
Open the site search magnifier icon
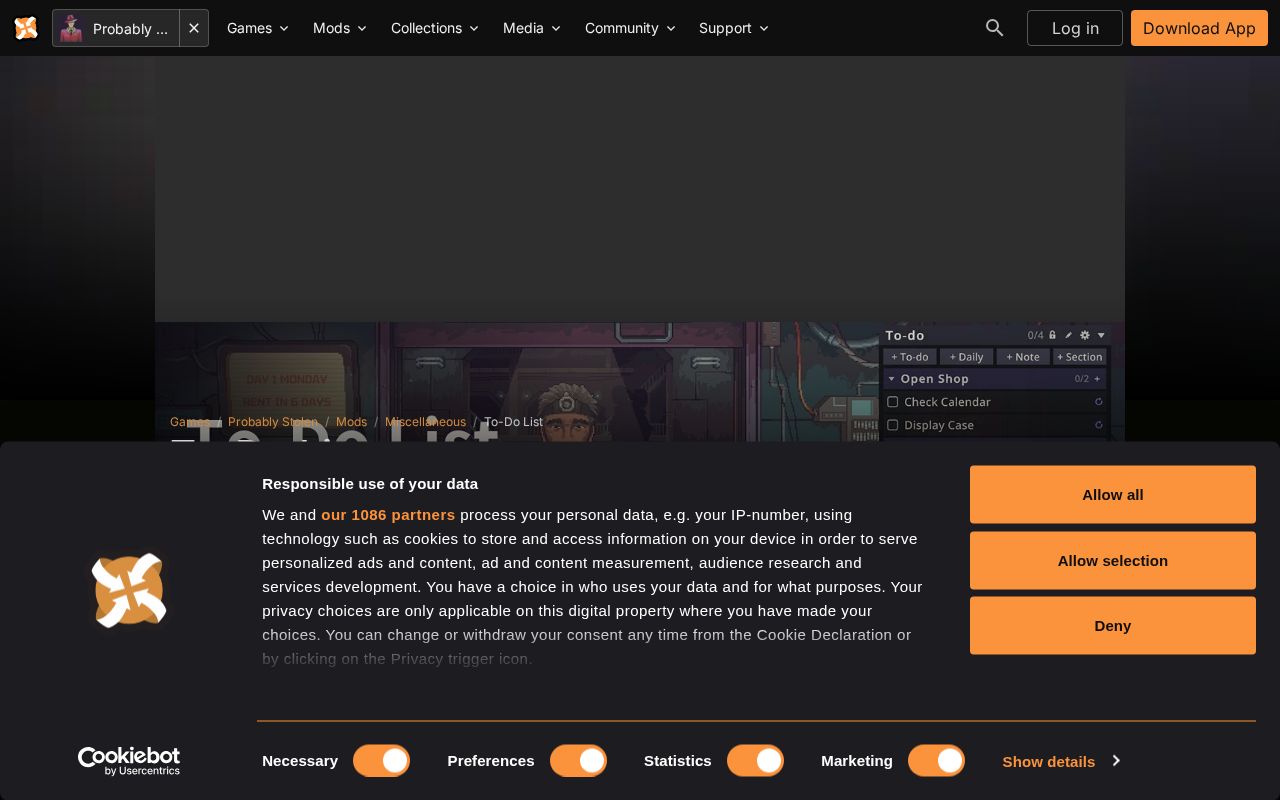click(x=994, y=28)
